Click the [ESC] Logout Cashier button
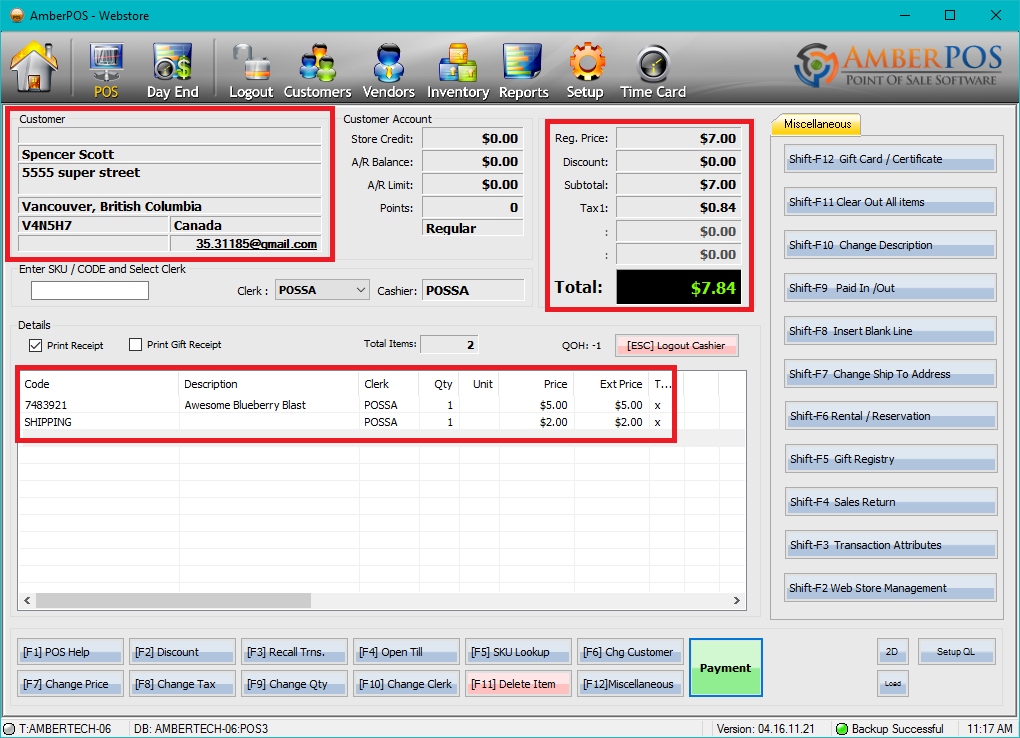The image size is (1020, 738). pyautogui.click(x=677, y=346)
